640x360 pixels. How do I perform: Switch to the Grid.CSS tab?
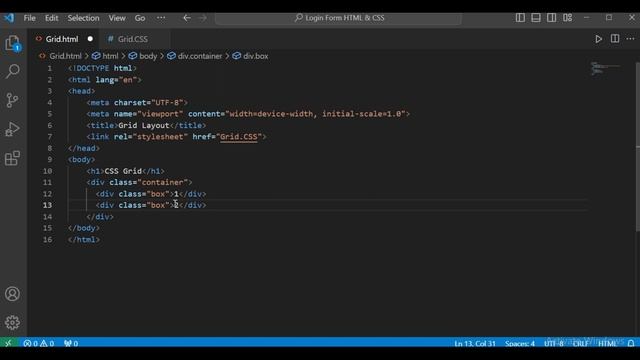(x=133, y=39)
